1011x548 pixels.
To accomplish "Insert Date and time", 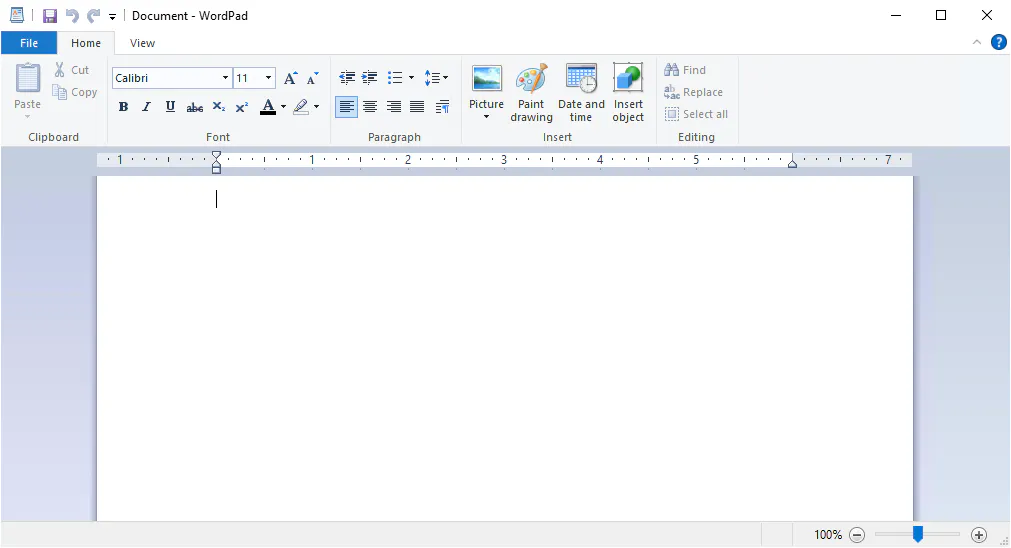I will click(581, 93).
